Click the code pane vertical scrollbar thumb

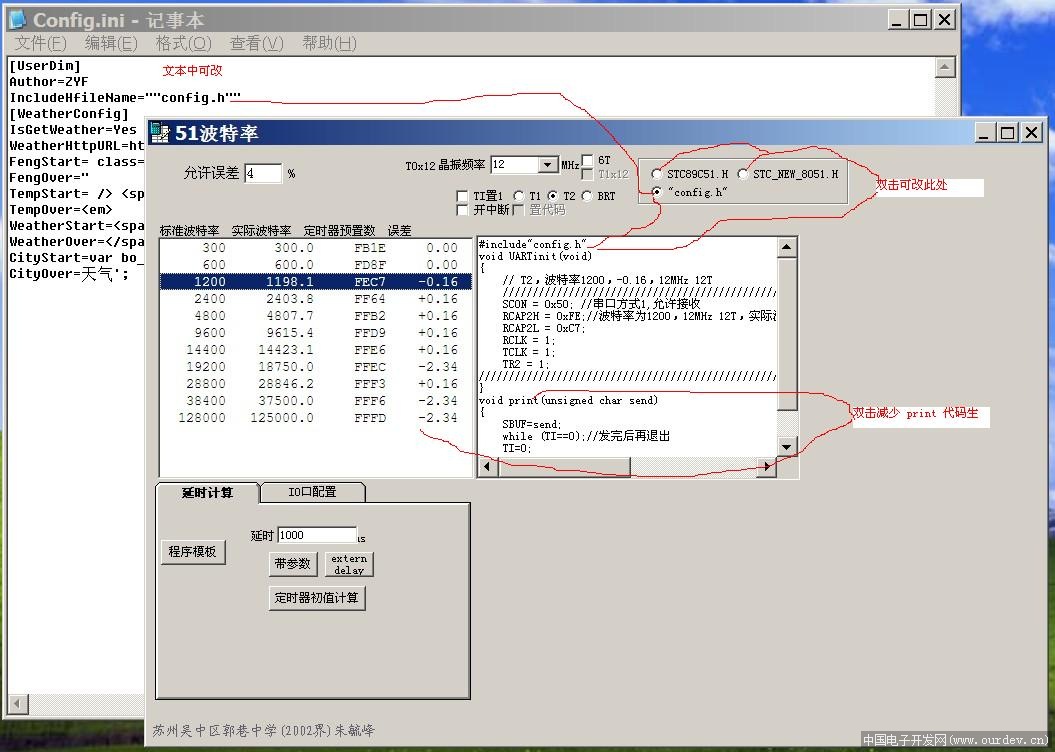pyautogui.click(x=786, y=334)
